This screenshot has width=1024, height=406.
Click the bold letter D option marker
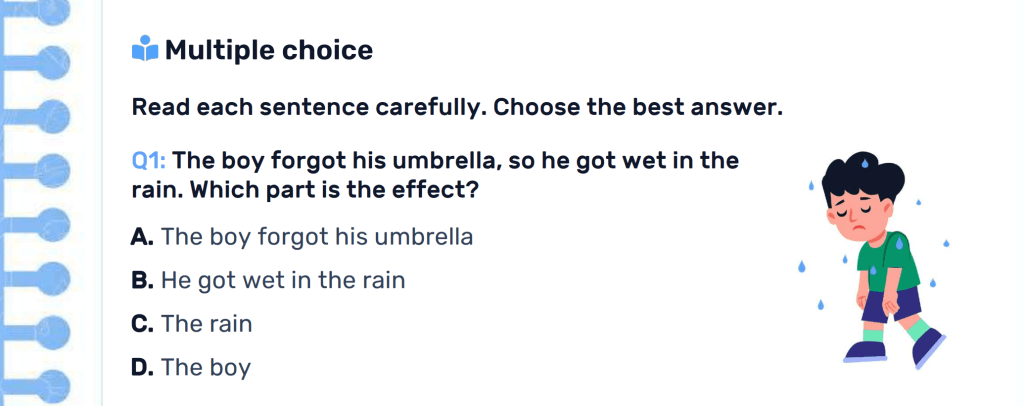[142, 367]
